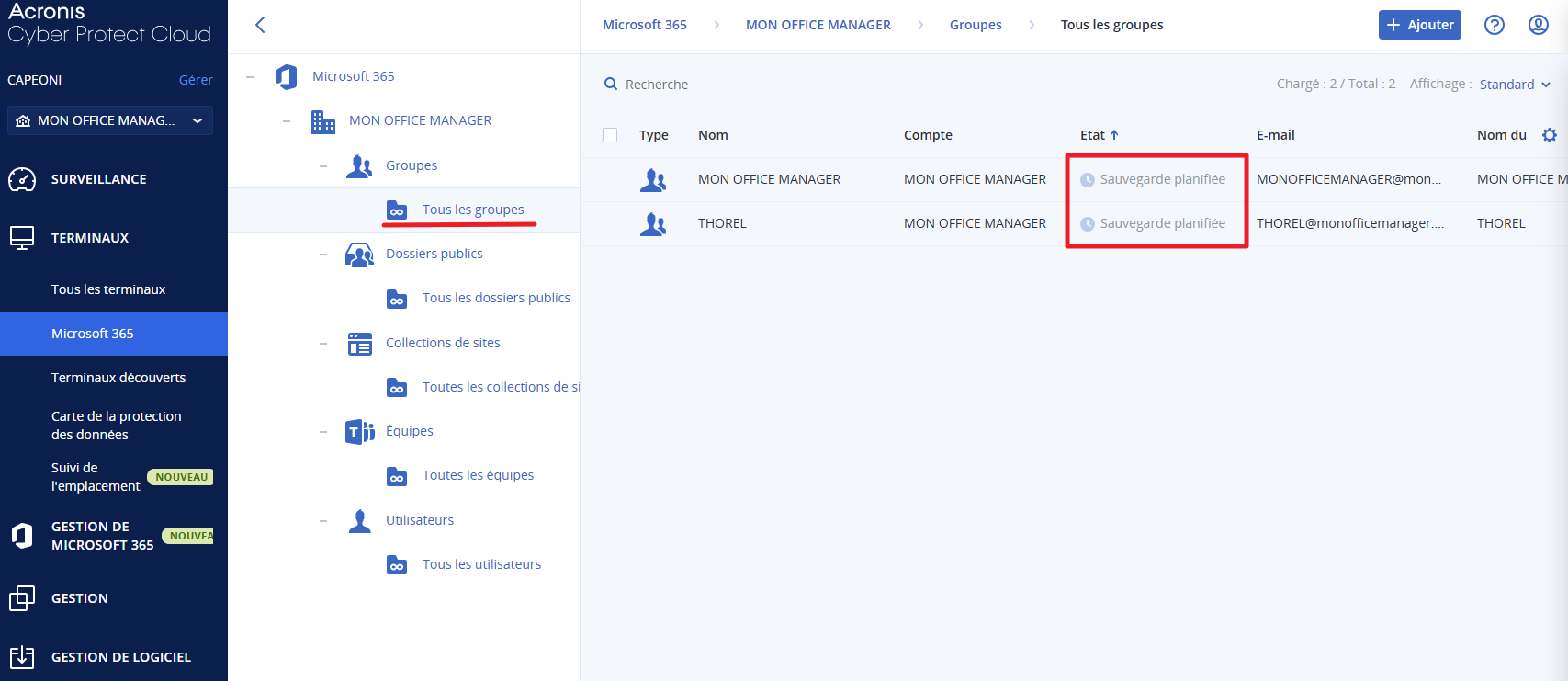The width and height of the screenshot is (1568, 681).
Task: Sort by the Compte column header
Action: 928,135
